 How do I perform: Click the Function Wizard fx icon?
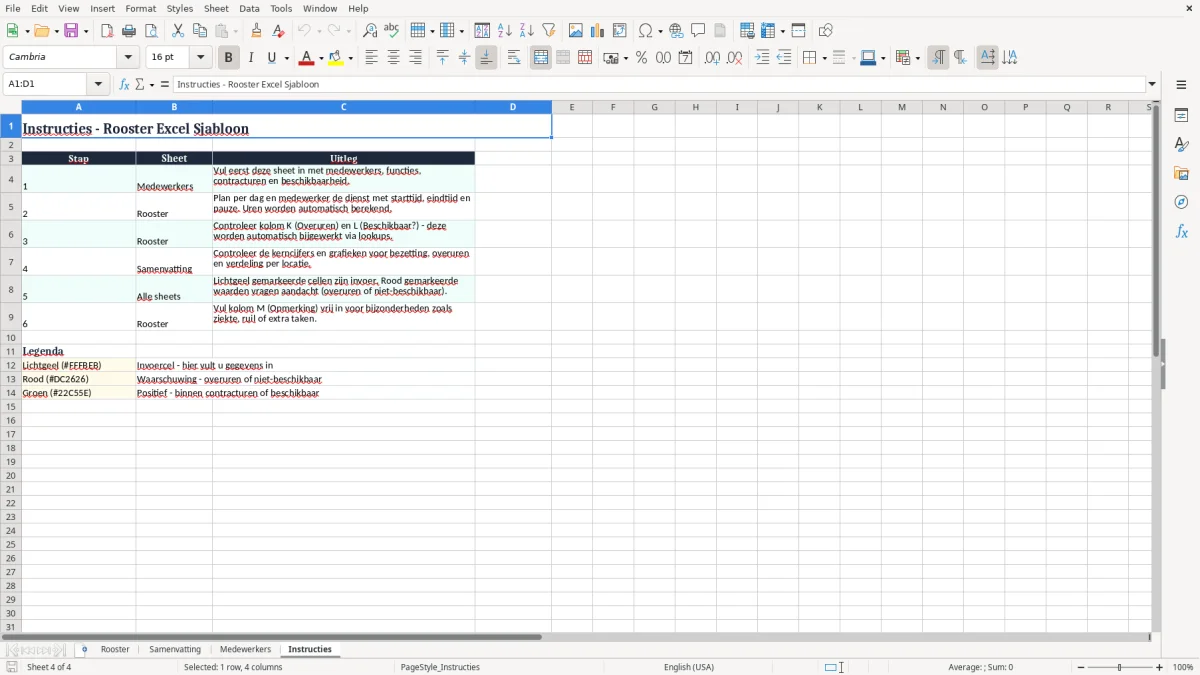[x=124, y=84]
